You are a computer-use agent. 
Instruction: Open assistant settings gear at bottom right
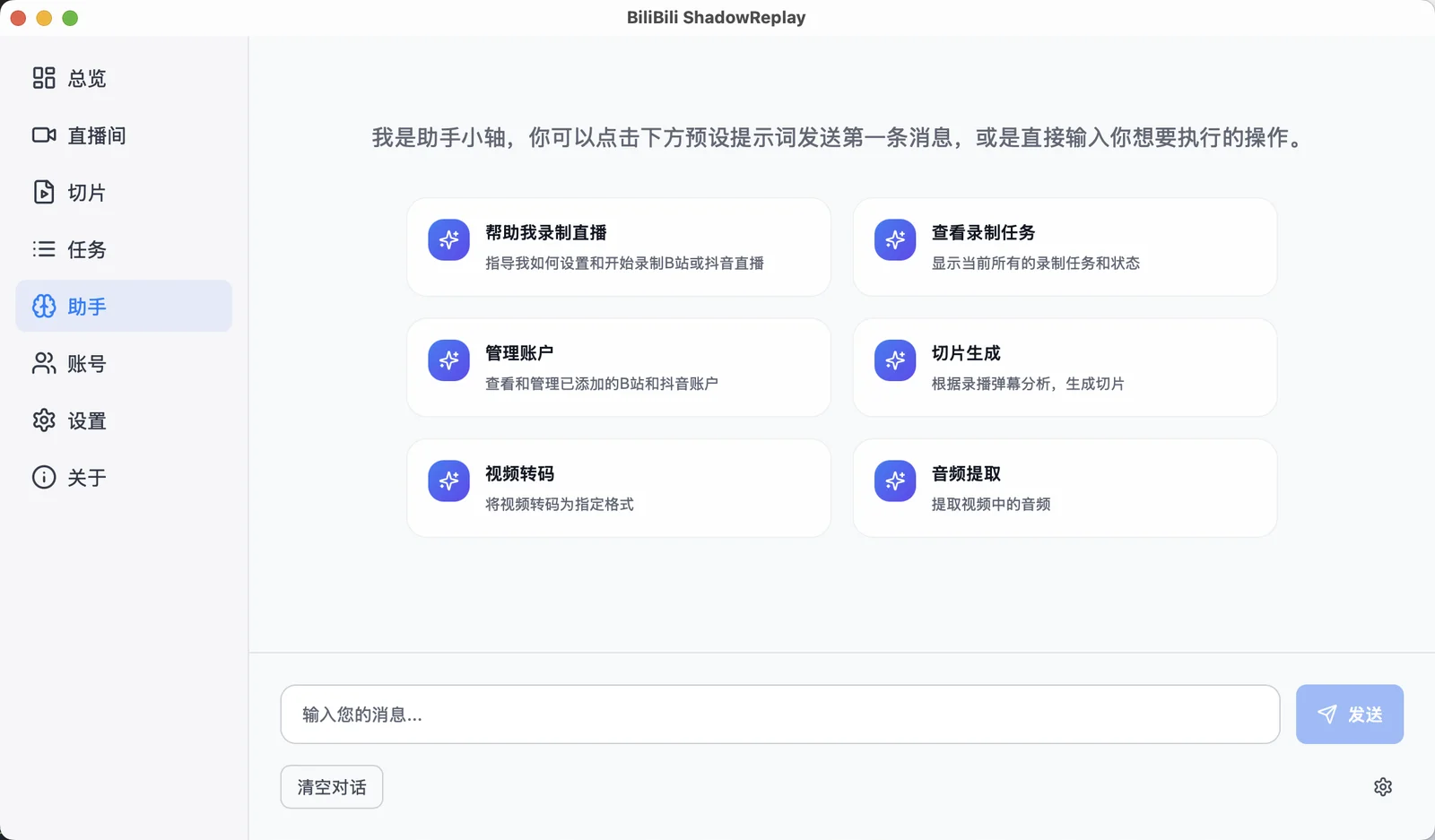pyautogui.click(x=1383, y=787)
